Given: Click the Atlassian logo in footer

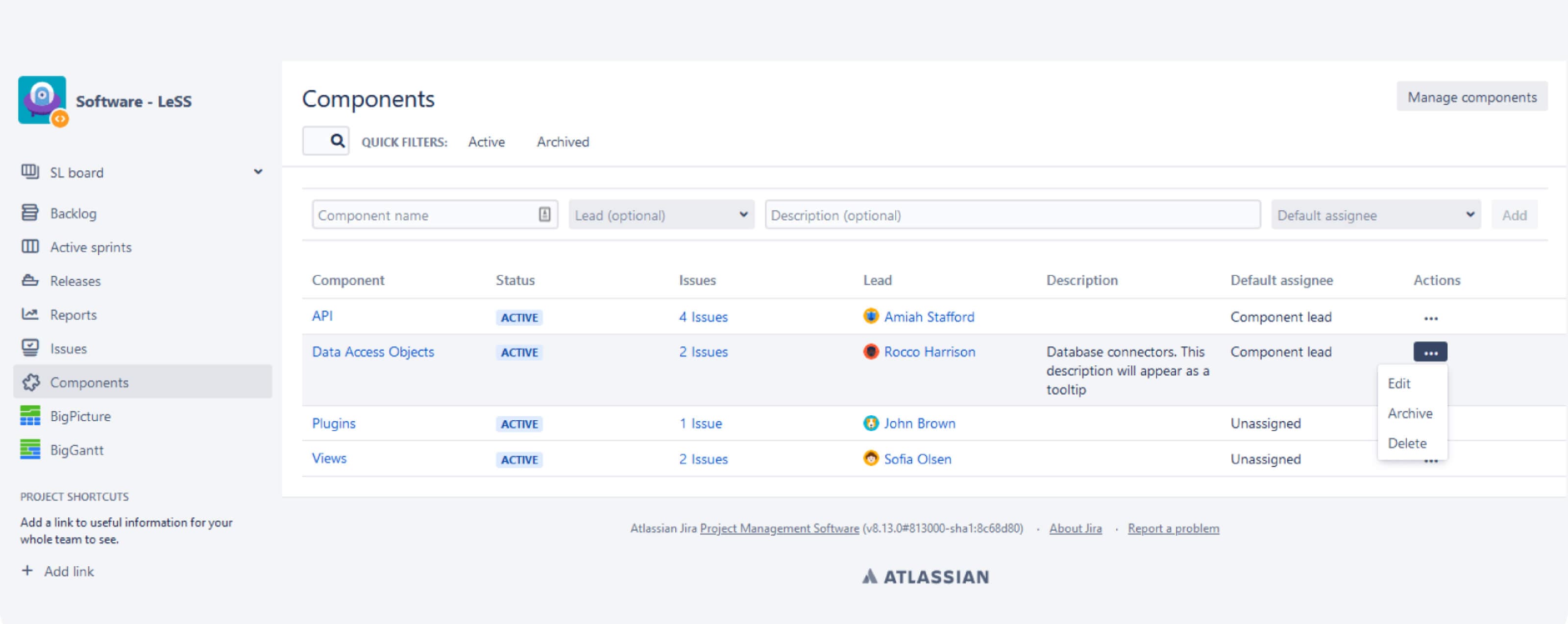Looking at the screenshot, I should (925, 576).
